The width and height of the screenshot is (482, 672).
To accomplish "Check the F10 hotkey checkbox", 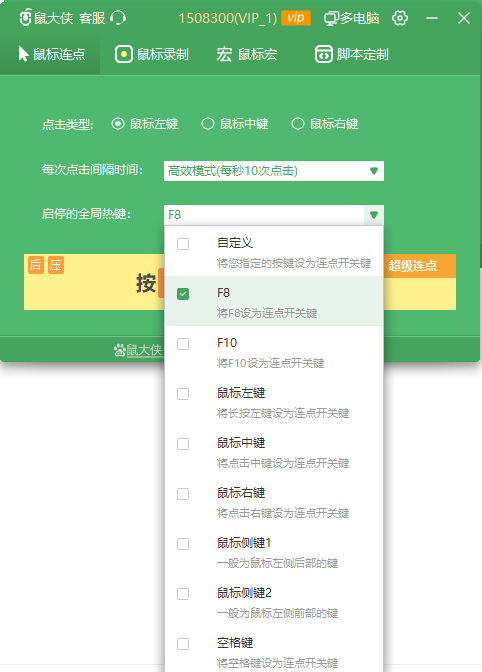I will [x=183, y=344].
